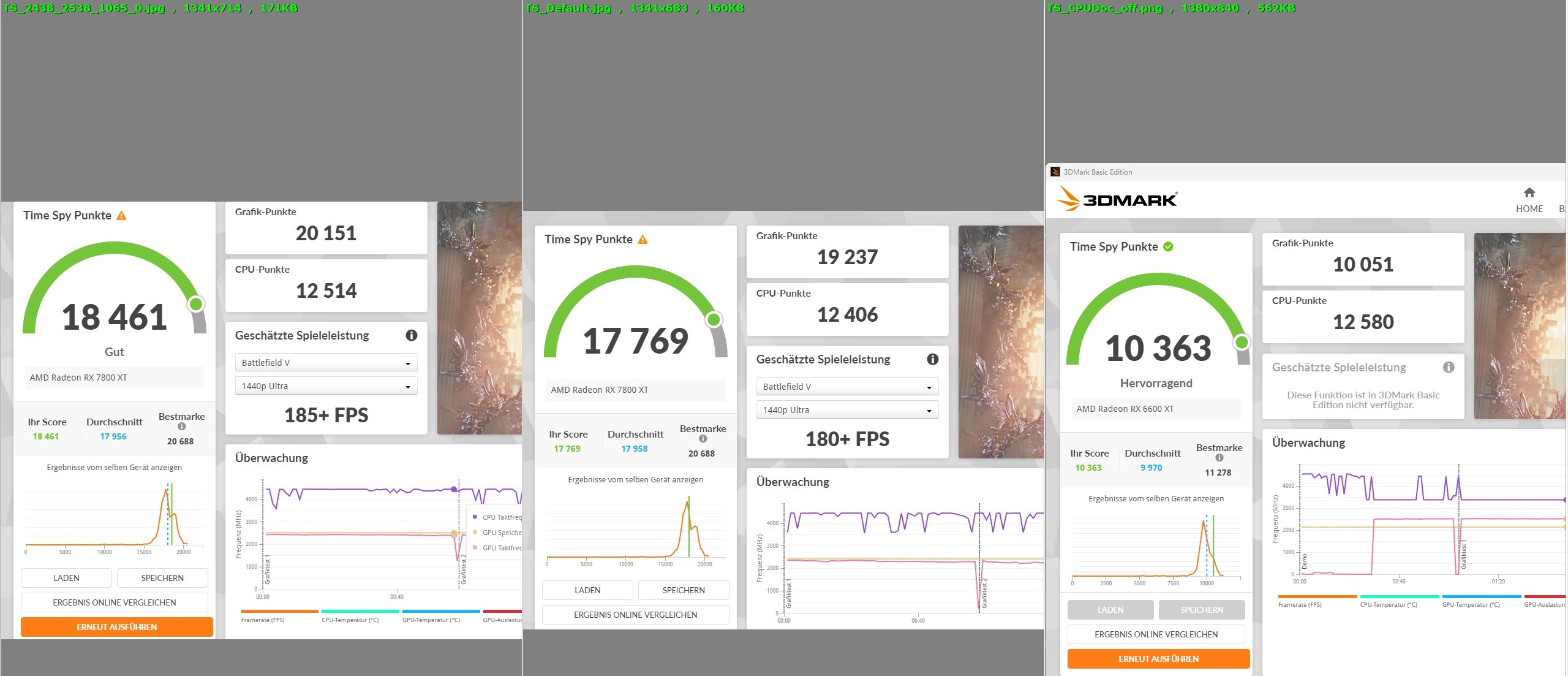Switch to GPU-Temperatur tab in the 10 363 result
This screenshot has height=676, width=1568.
pyautogui.click(x=1482, y=601)
